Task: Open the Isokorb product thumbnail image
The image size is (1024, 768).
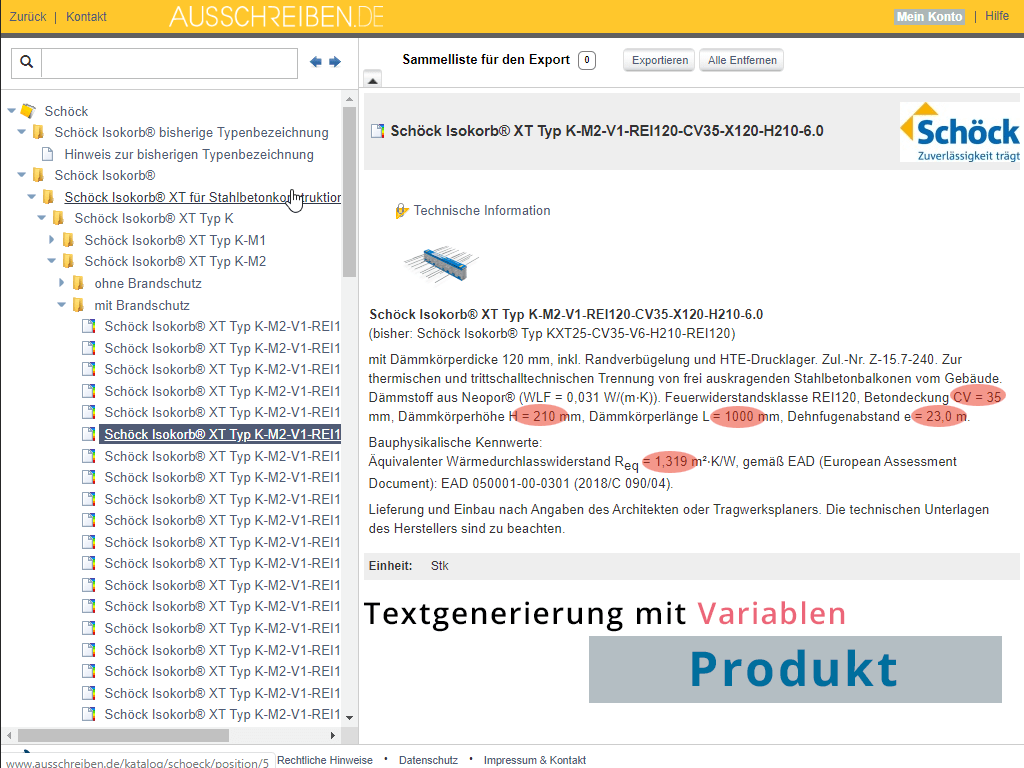Action: click(x=441, y=264)
